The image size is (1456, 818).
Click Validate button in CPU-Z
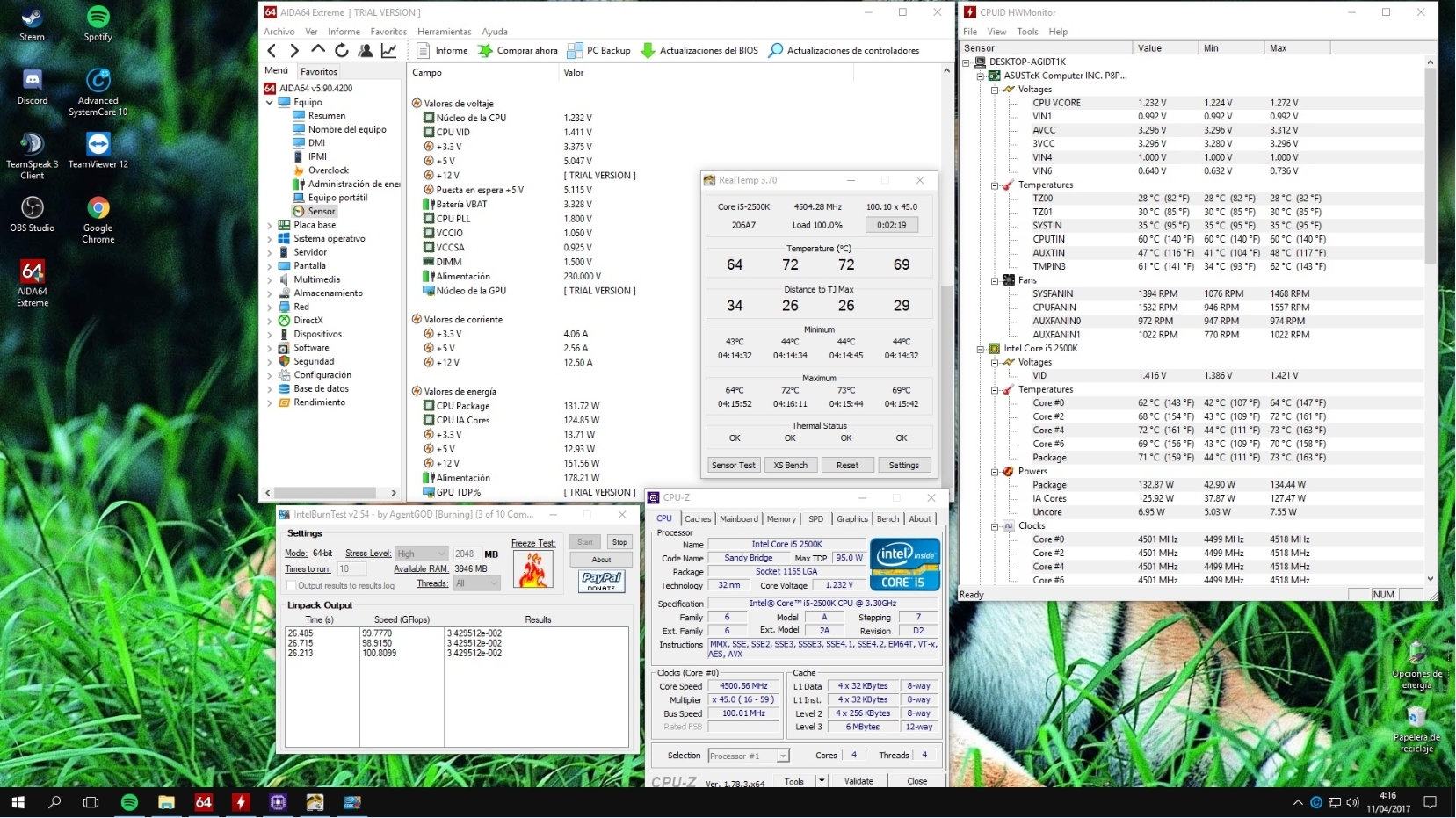tap(858, 781)
